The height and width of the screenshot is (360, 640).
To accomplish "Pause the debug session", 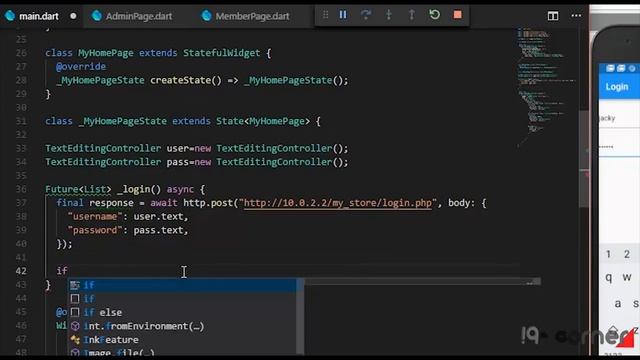I will [x=343, y=15].
